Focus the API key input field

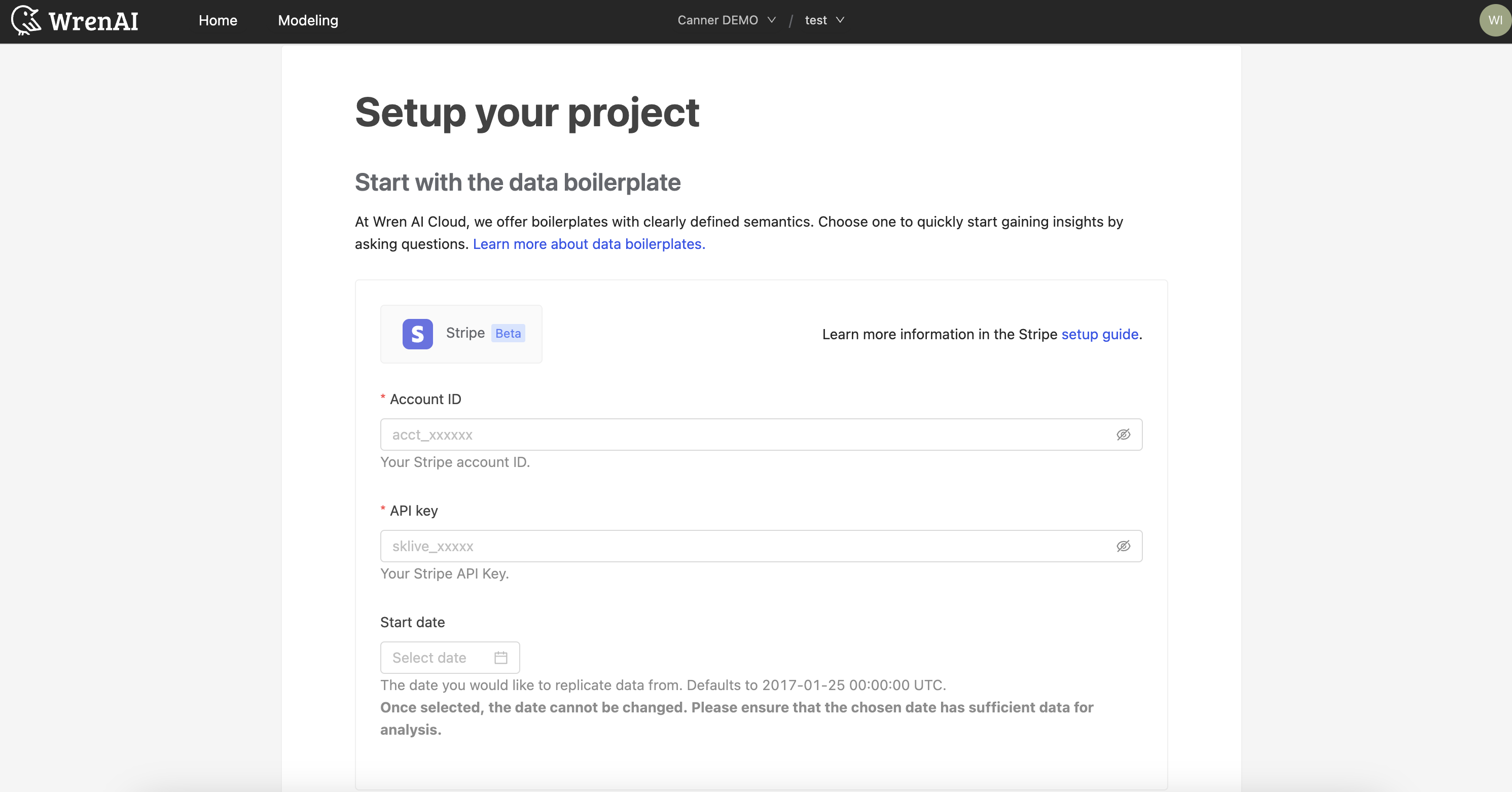coord(761,546)
